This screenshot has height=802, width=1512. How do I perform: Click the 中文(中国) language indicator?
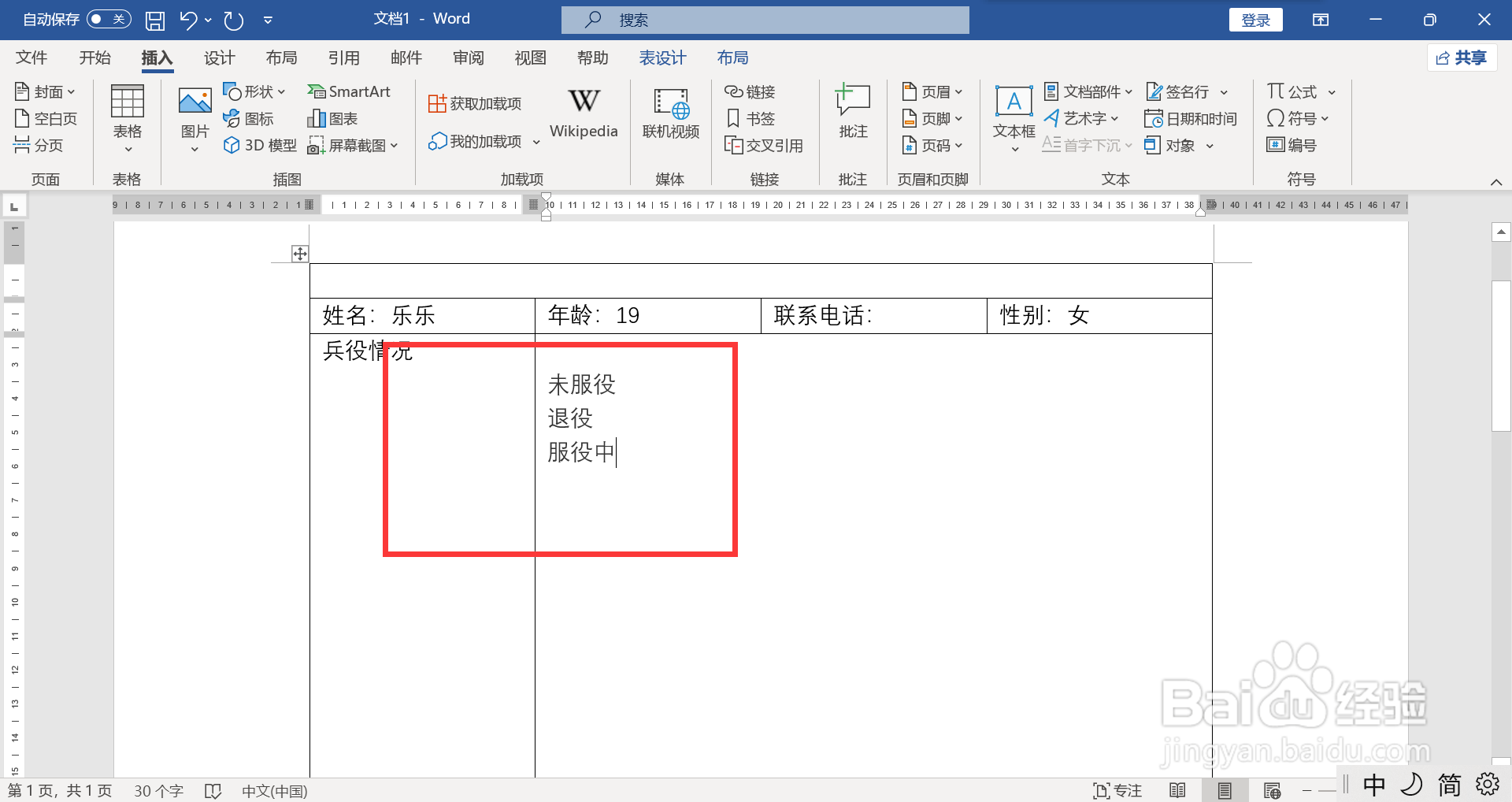pos(274,790)
